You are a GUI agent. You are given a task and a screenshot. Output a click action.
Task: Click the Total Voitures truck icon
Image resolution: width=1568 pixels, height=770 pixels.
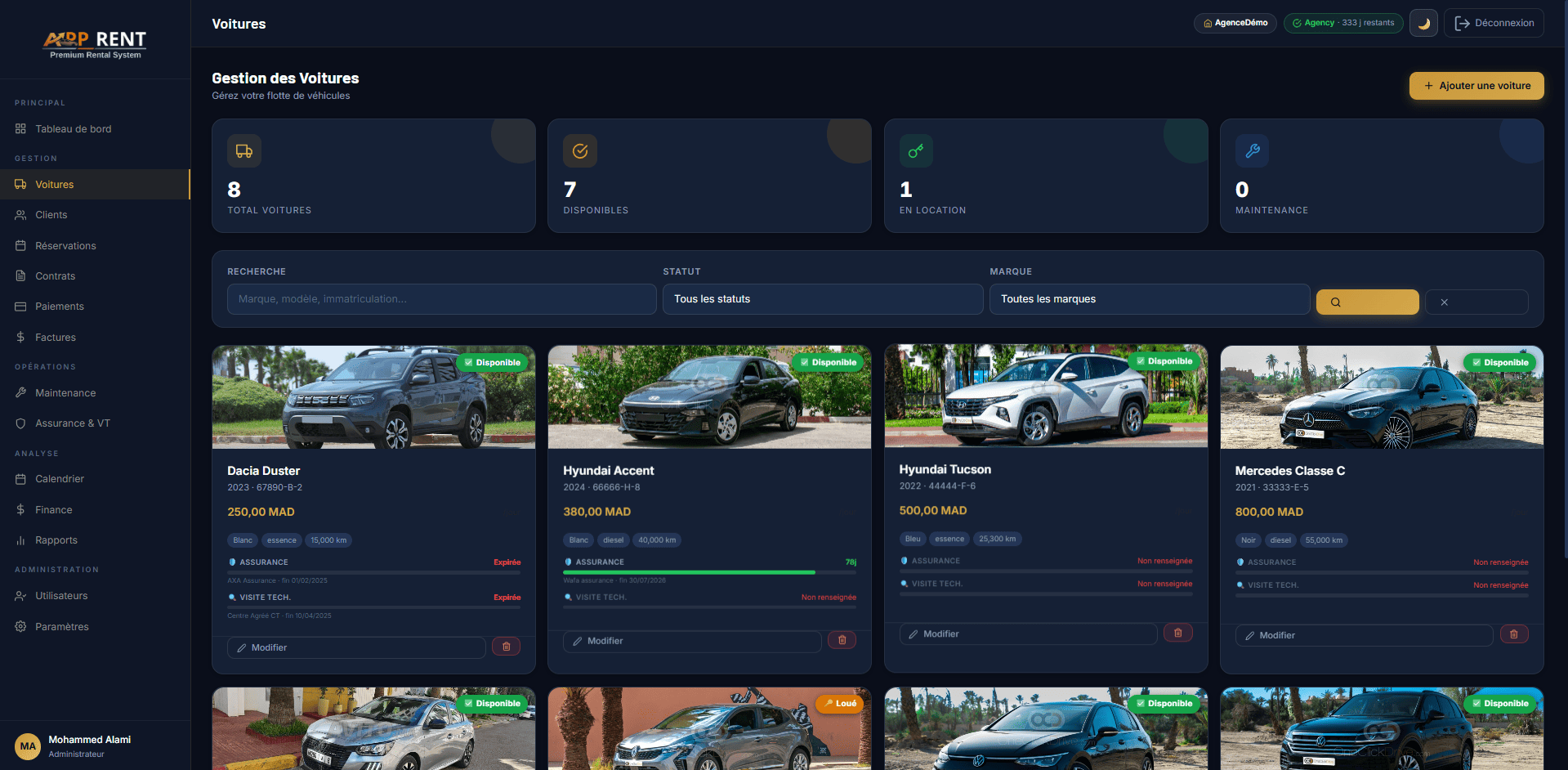click(244, 151)
